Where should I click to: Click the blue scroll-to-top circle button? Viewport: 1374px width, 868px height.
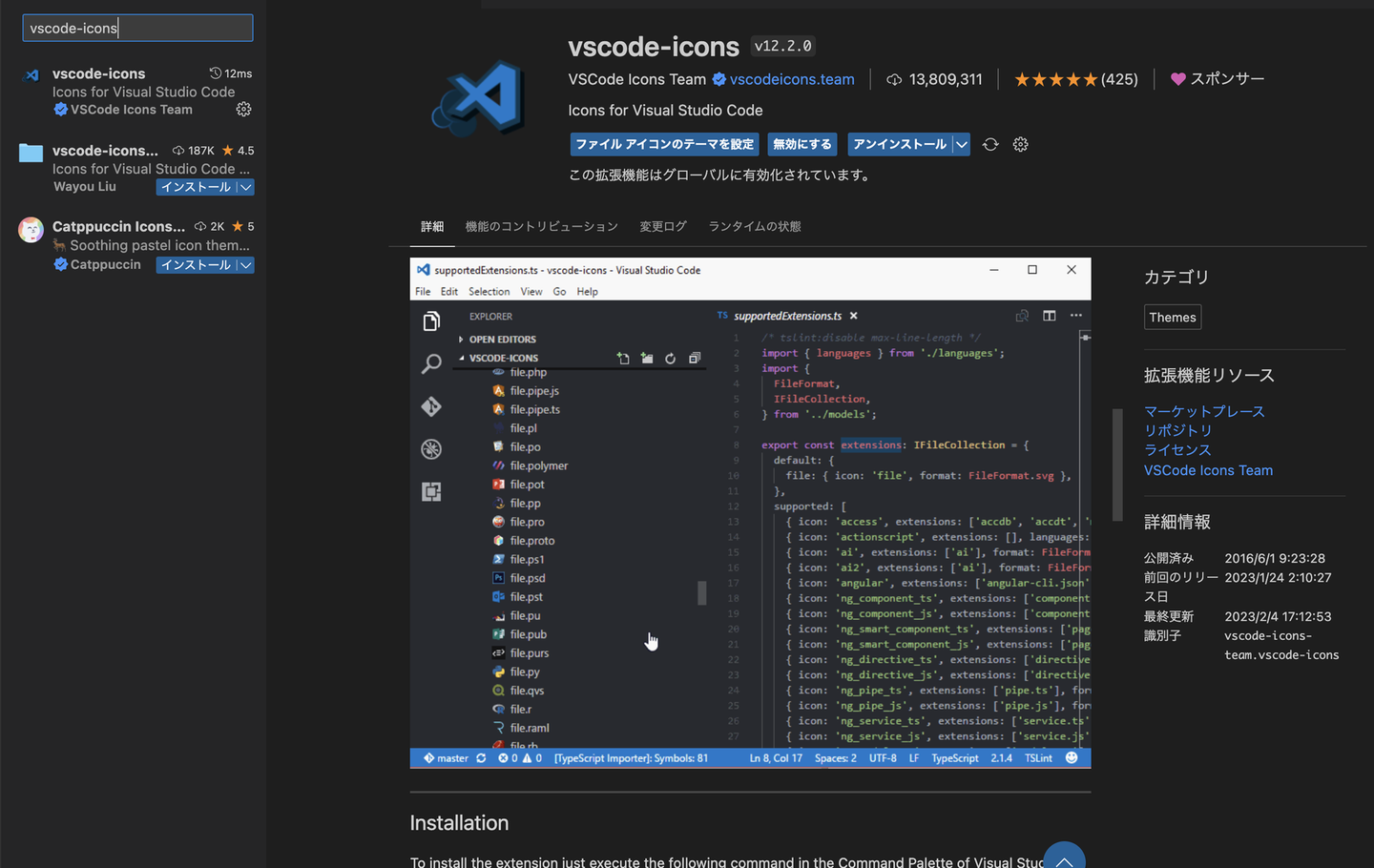[x=1064, y=858]
